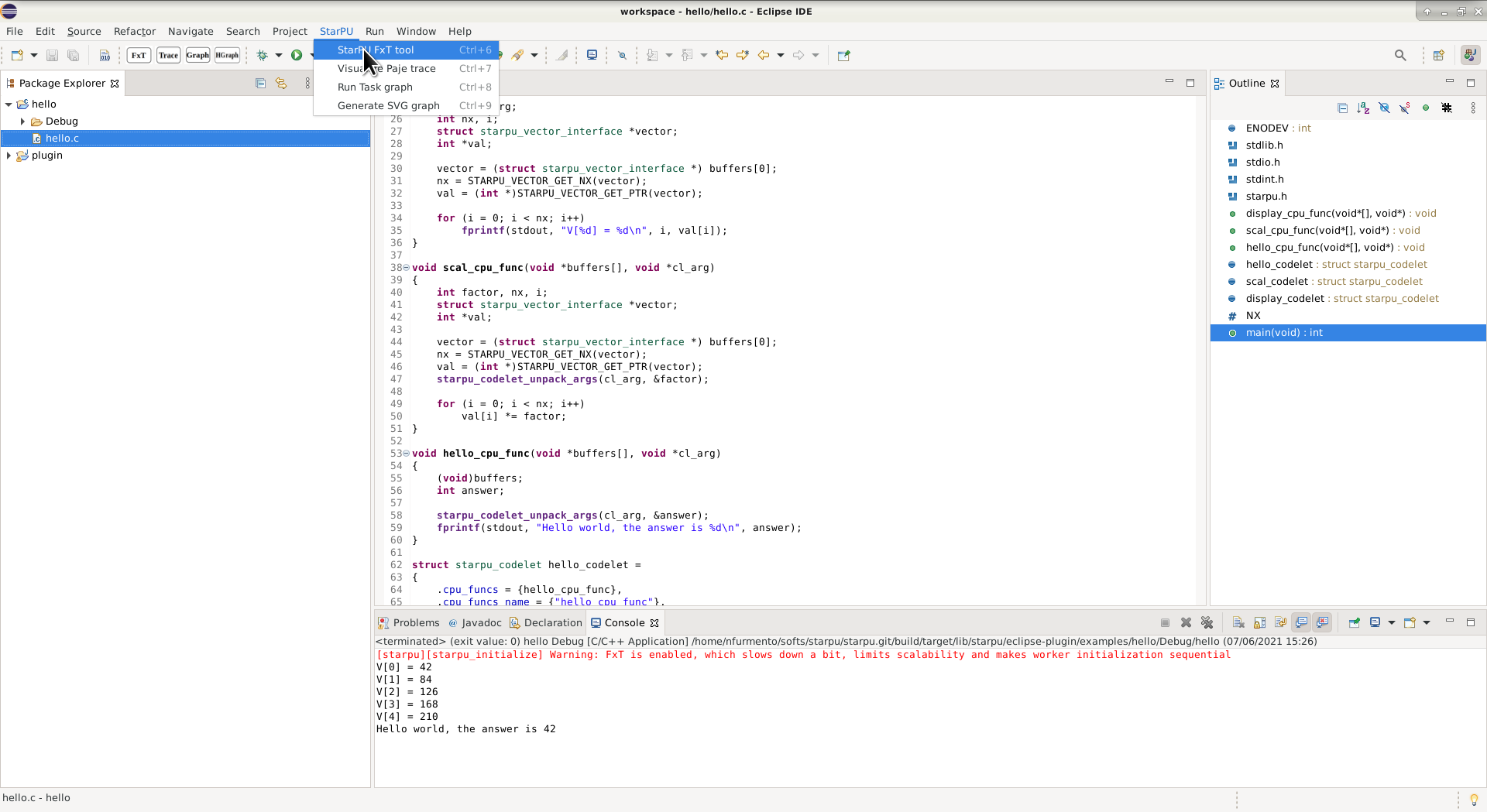The width and height of the screenshot is (1487, 812).
Task: Toggle Sort alphabetically in Outline
Action: point(1363,108)
